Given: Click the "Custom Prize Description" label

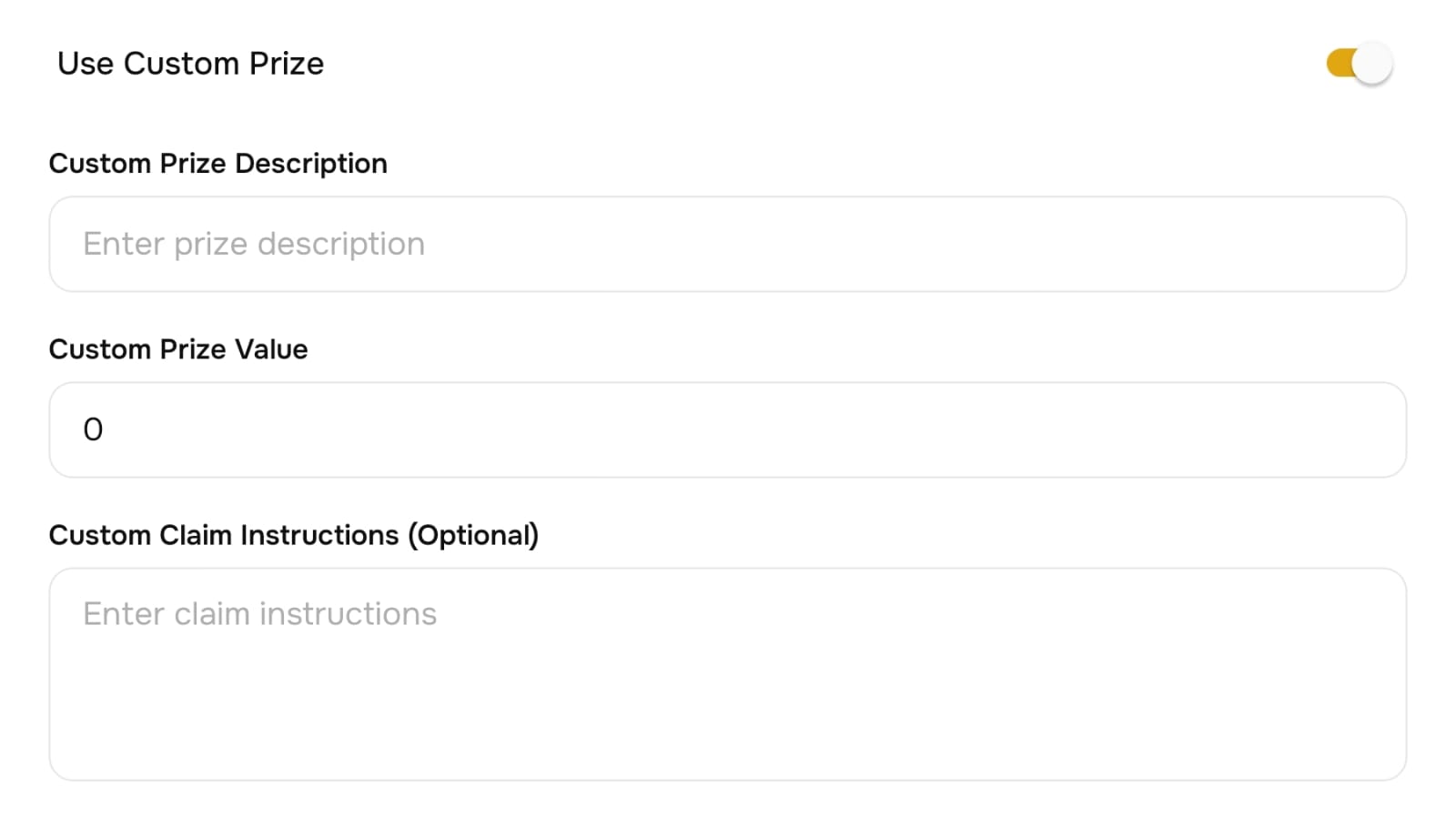Looking at the screenshot, I should coord(217,164).
